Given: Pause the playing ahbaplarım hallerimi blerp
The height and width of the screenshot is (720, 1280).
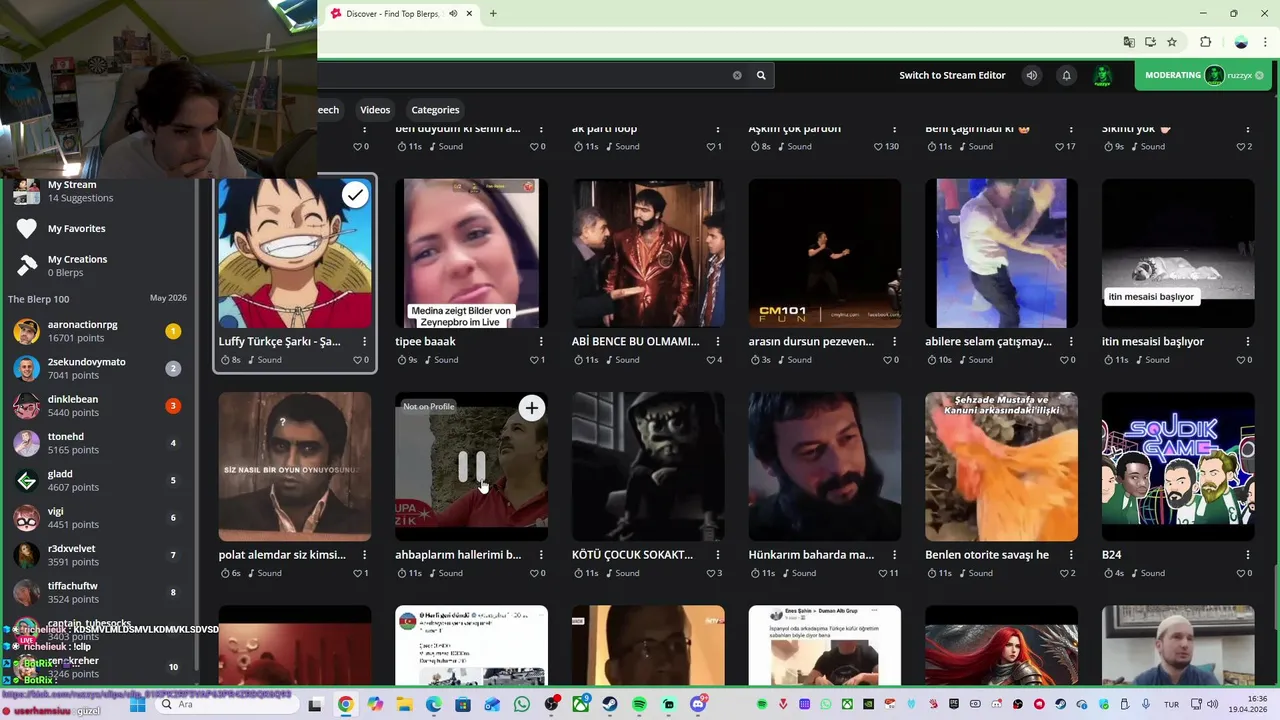Looking at the screenshot, I should click(x=471, y=467).
